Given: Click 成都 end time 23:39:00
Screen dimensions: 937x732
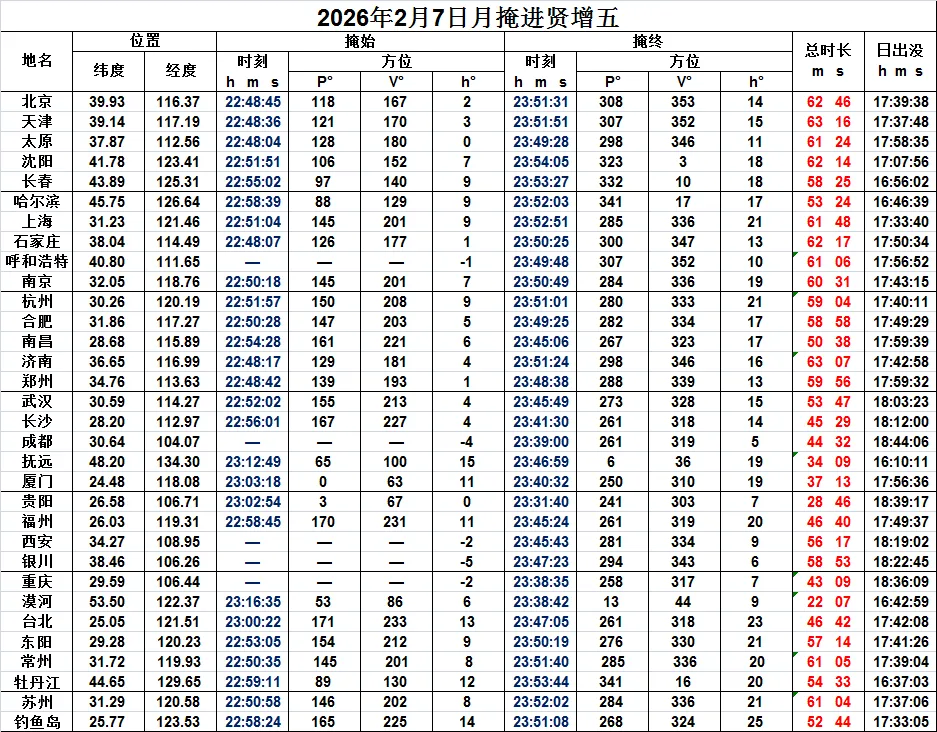Looking at the screenshot, I should [x=541, y=442].
